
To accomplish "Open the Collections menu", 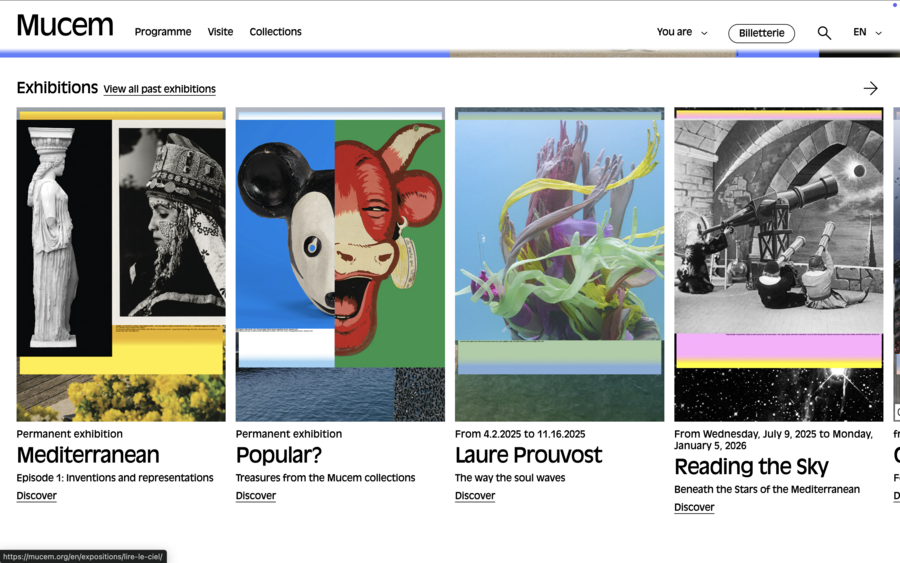I will [x=276, y=32].
